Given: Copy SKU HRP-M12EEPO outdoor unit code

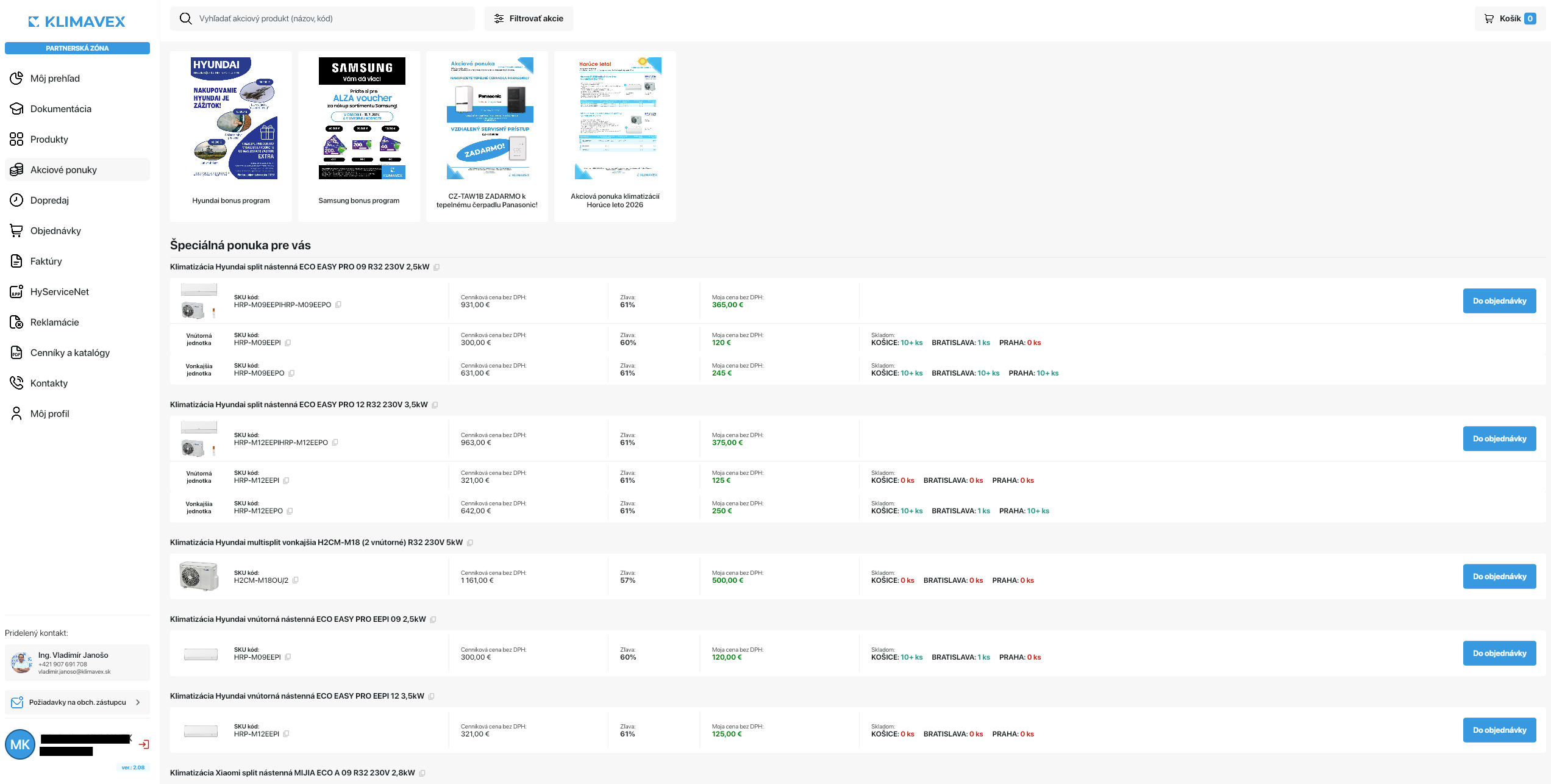Looking at the screenshot, I should pos(290,511).
